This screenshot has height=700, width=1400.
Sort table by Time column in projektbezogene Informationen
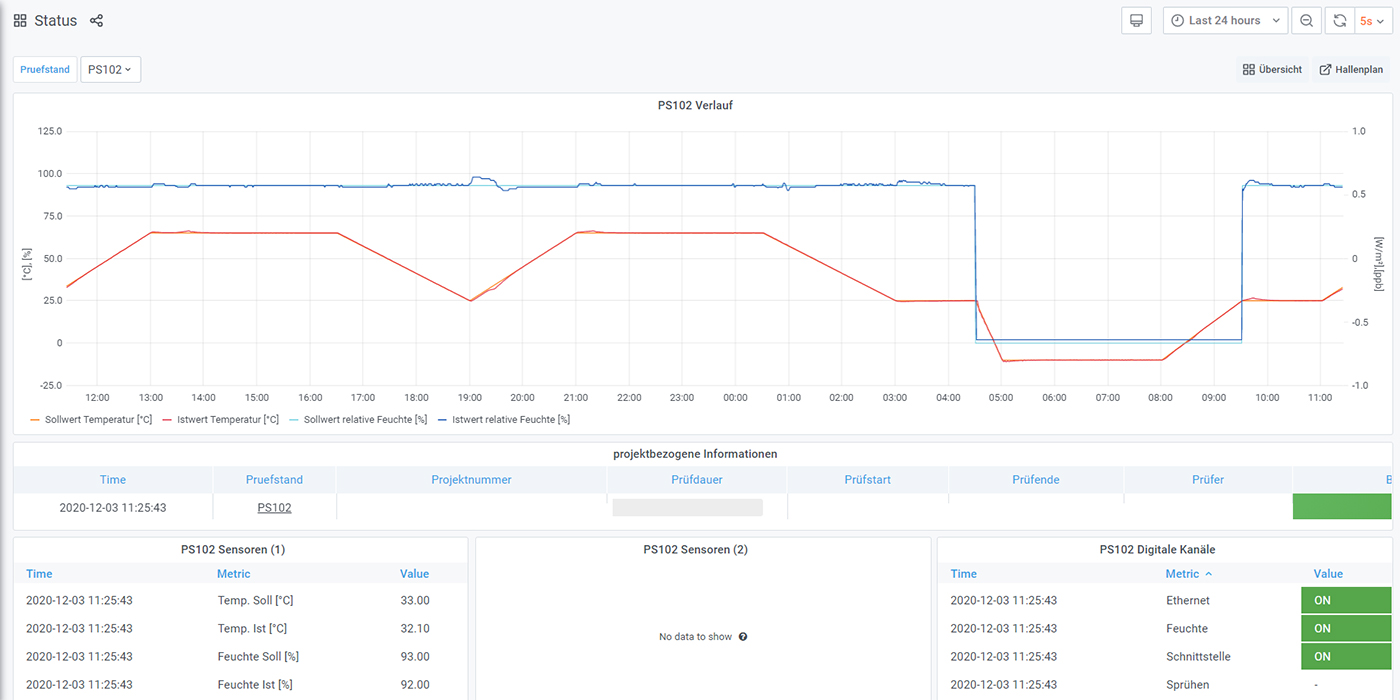point(113,480)
